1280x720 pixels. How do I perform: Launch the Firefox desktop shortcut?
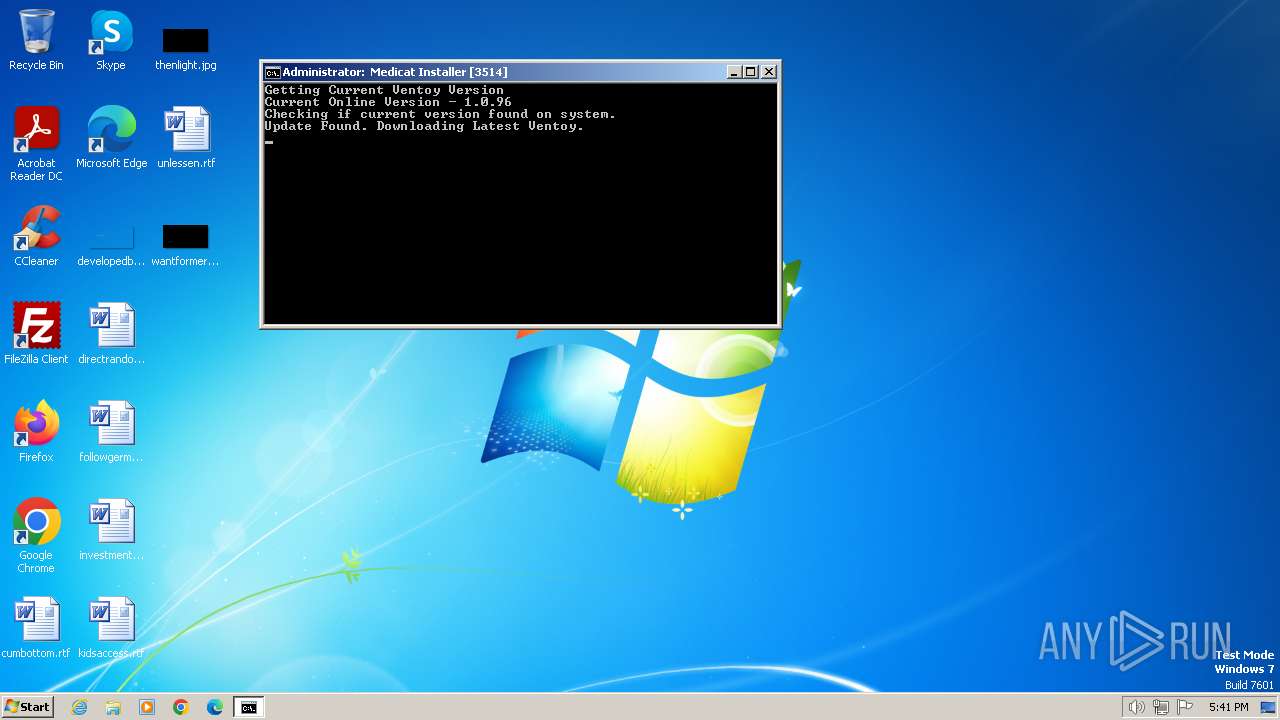click(x=37, y=432)
